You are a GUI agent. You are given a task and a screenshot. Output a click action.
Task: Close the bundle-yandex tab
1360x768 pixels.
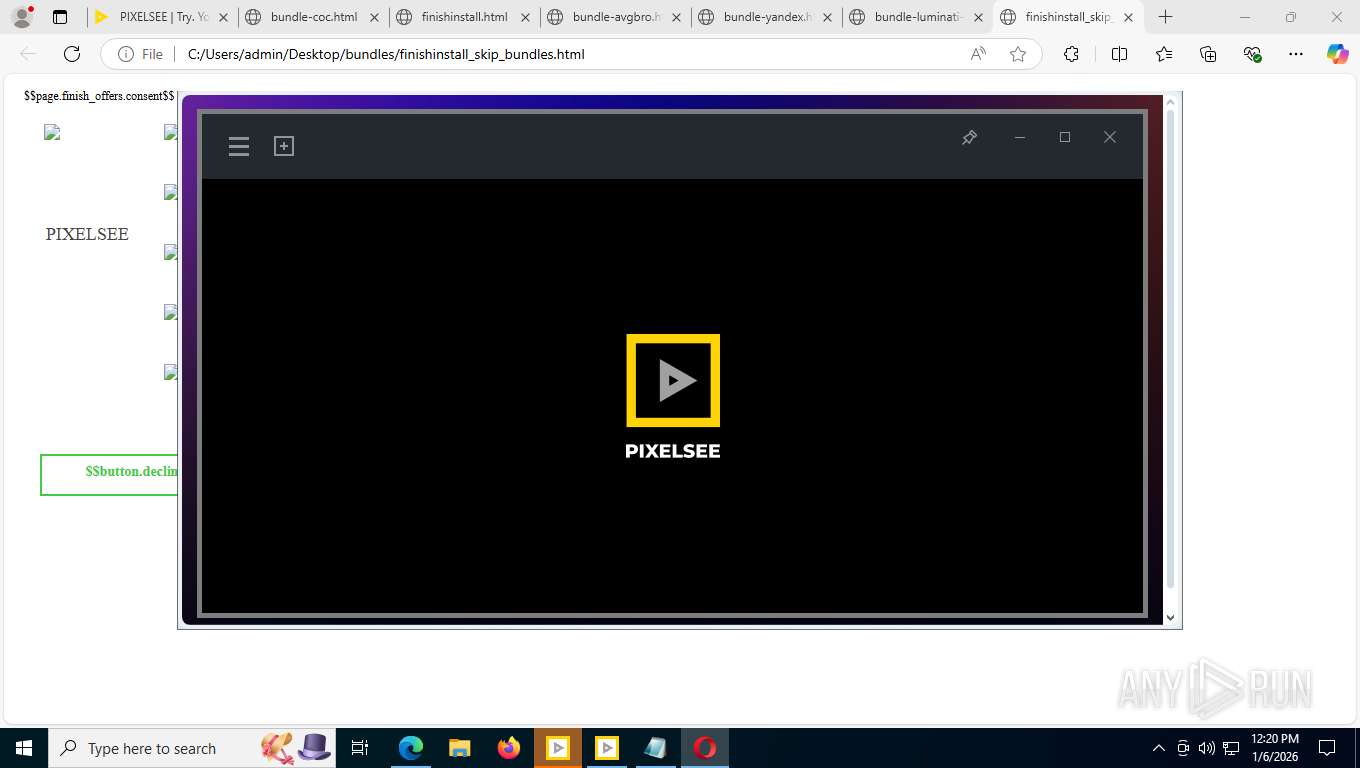coord(827,17)
